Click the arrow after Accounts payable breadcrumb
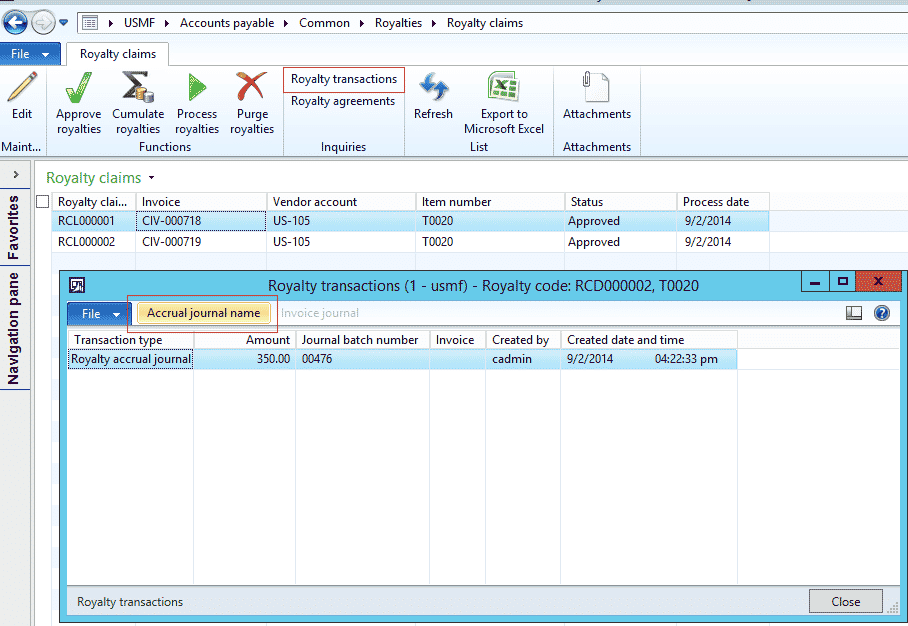908x626 pixels. point(286,23)
